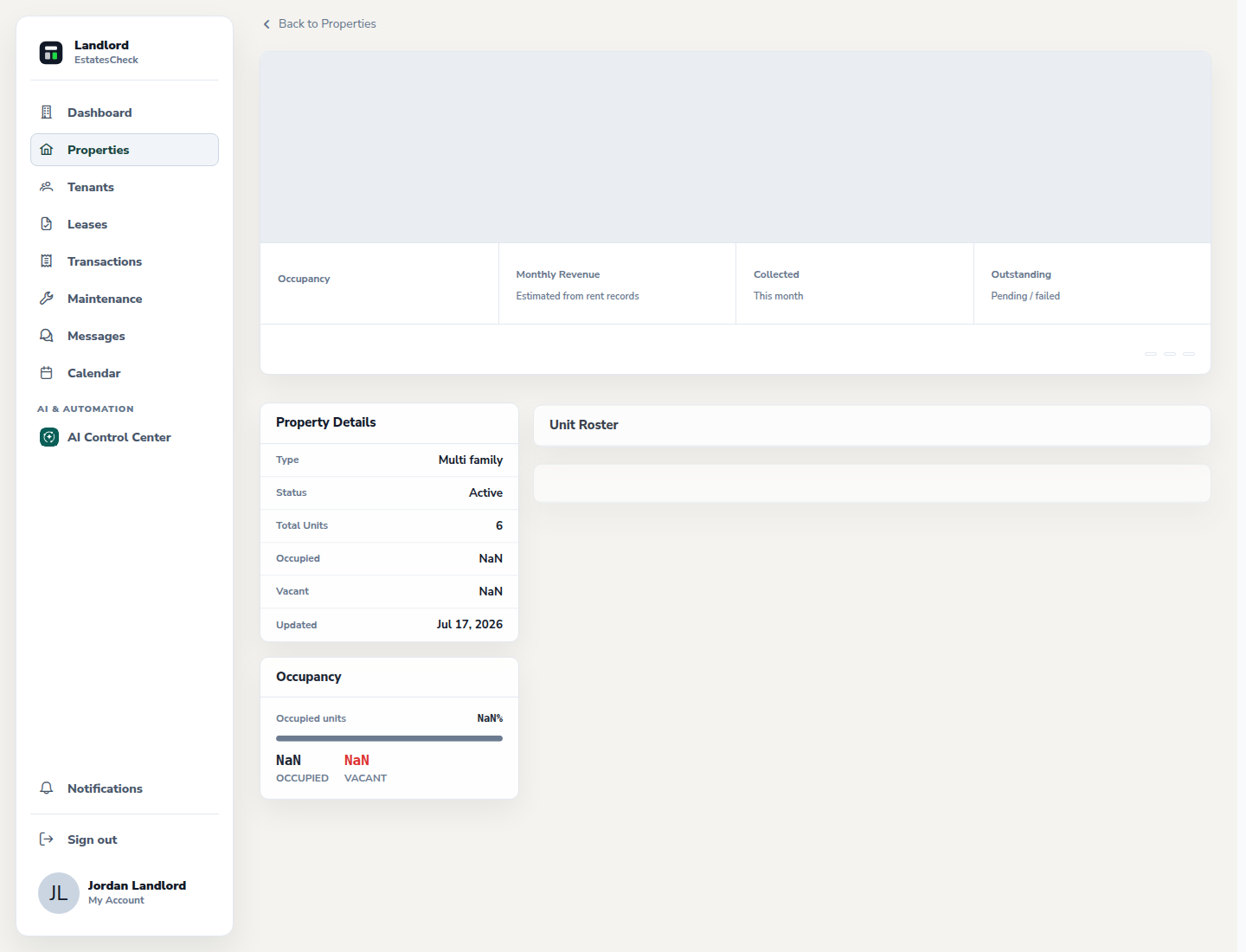Screen dimensions: 1246x952
Task: Click the Properties house icon
Action: tap(47, 150)
